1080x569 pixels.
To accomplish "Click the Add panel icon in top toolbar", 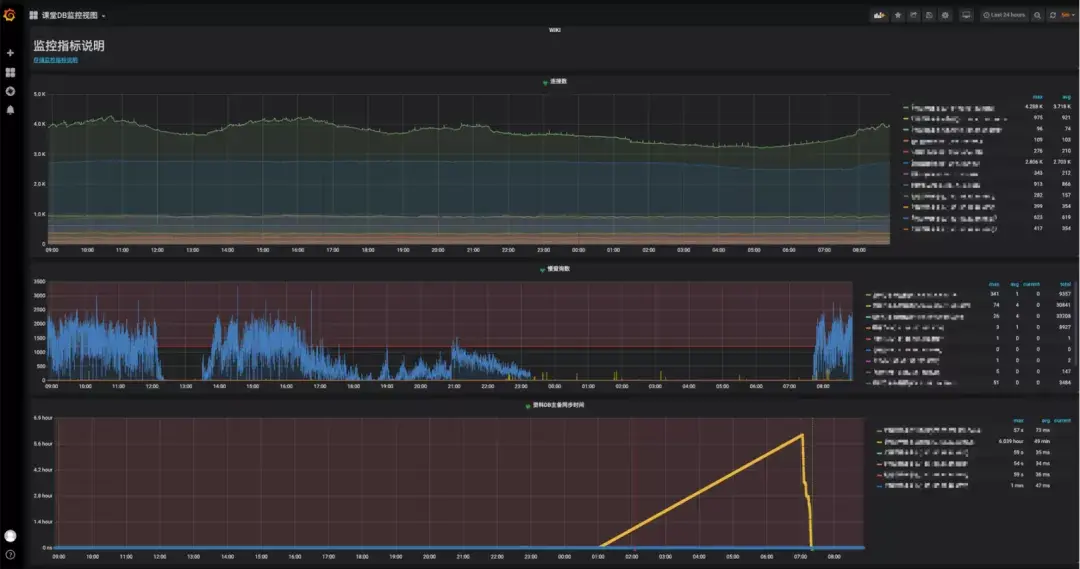I will point(880,15).
